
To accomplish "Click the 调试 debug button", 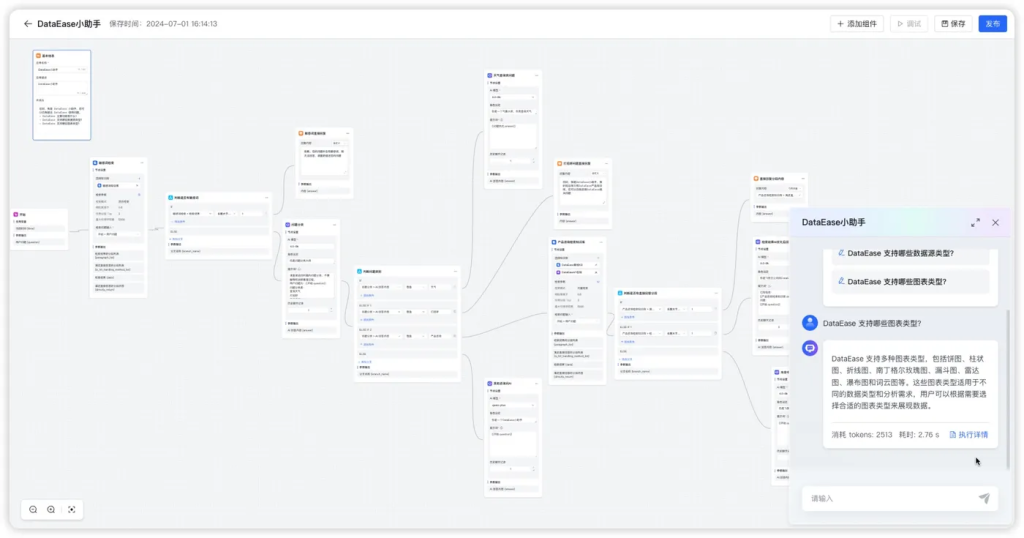I will [x=908, y=24].
